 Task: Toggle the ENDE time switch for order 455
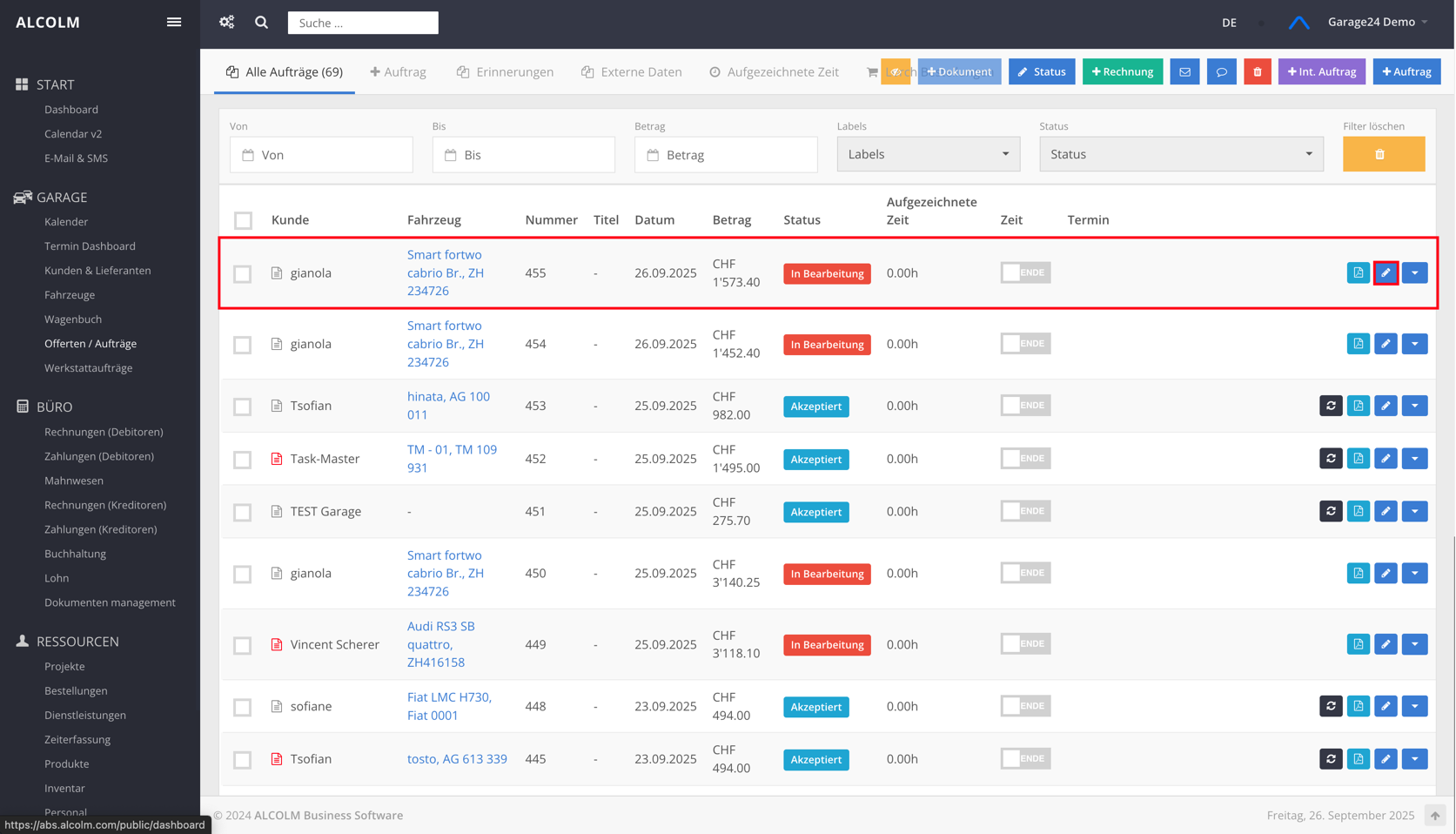[1025, 273]
